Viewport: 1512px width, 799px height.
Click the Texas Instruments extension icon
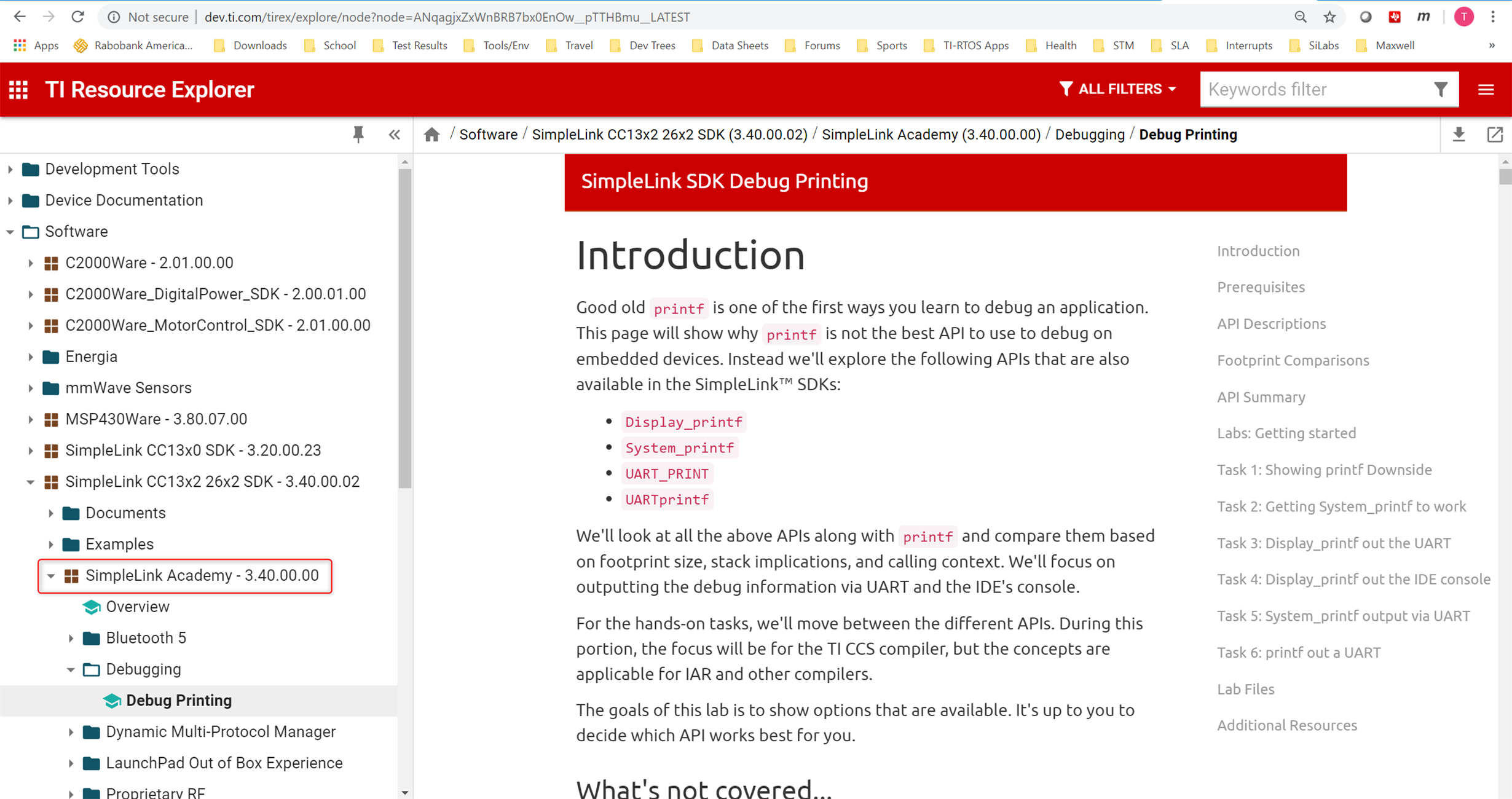coord(1395,17)
